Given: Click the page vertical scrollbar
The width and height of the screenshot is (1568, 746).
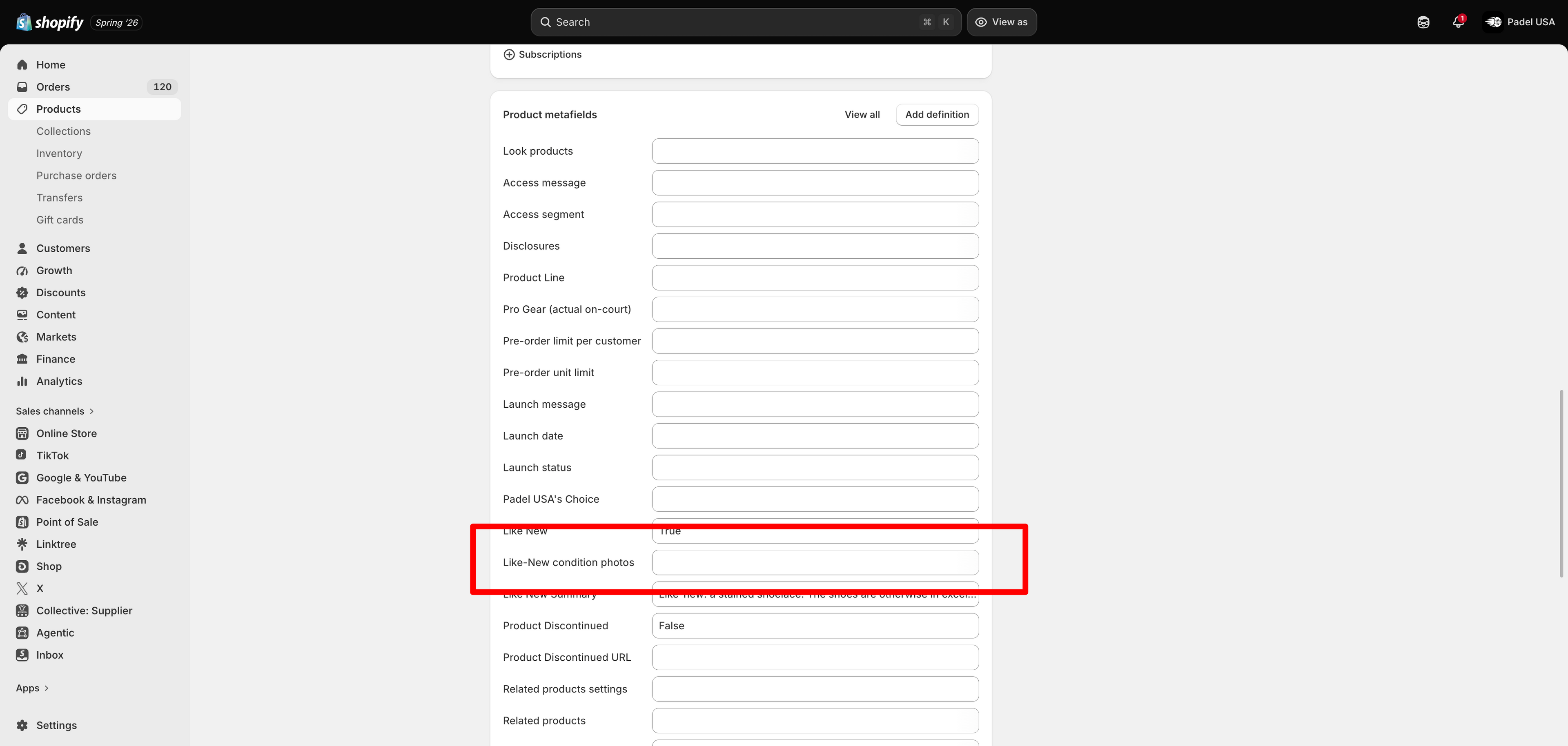Looking at the screenshot, I should (1562, 484).
